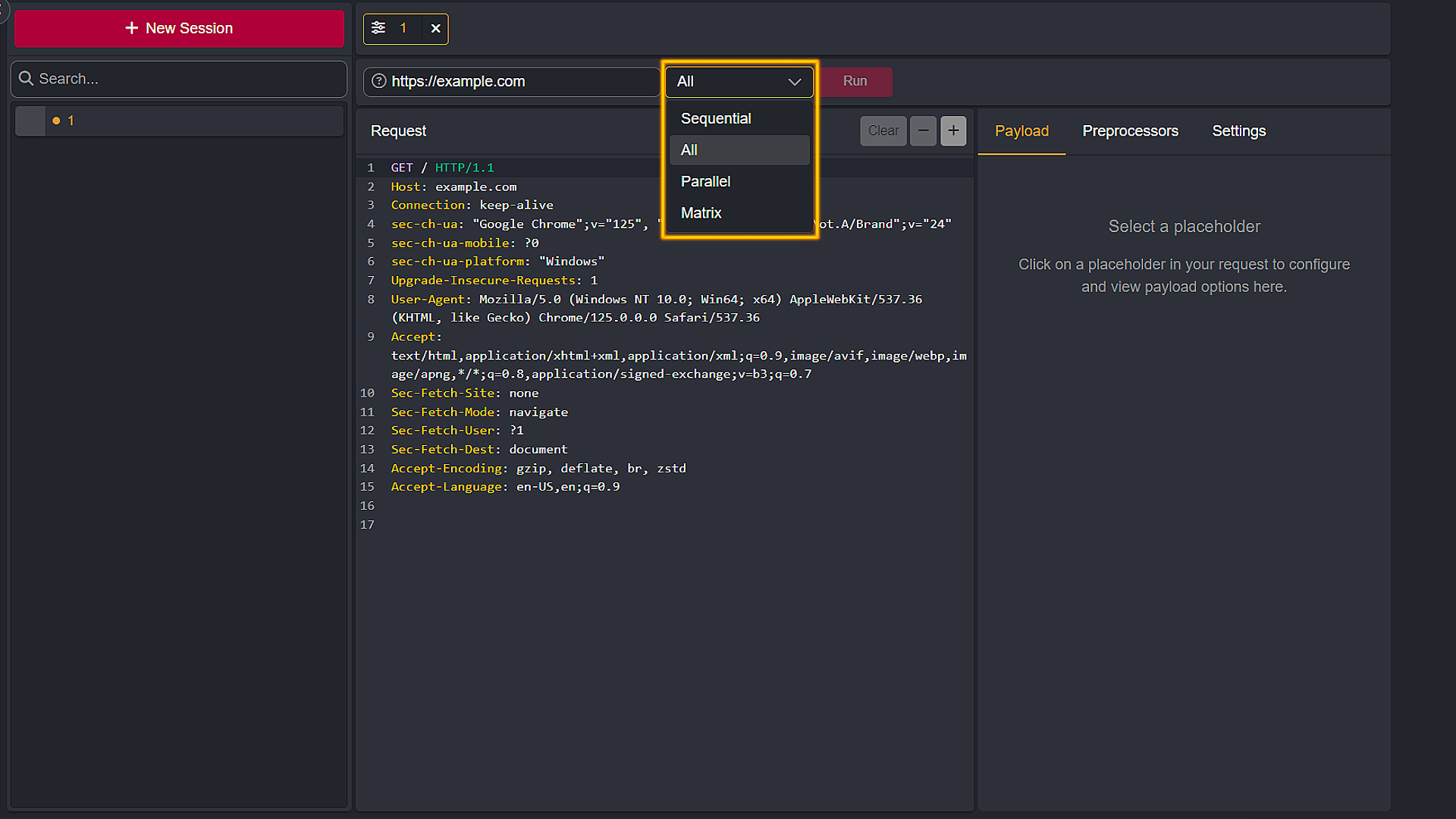Click the sliders icon on session tab
The image size is (1456, 819).
[378, 28]
